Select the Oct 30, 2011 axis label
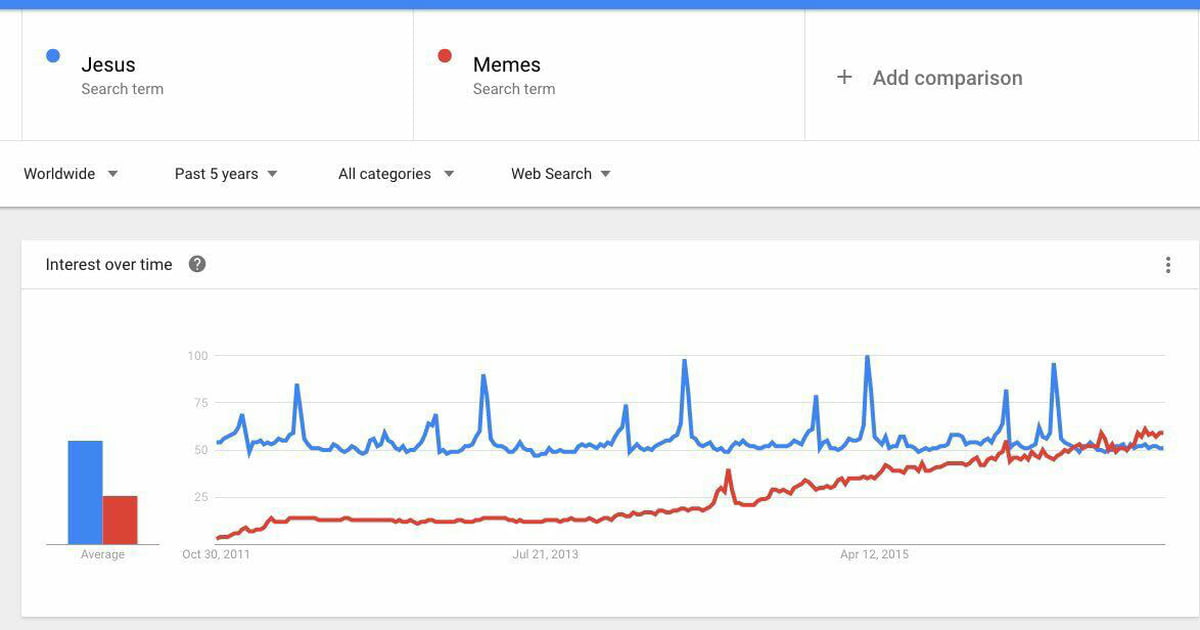The image size is (1200, 630). (x=216, y=554)
